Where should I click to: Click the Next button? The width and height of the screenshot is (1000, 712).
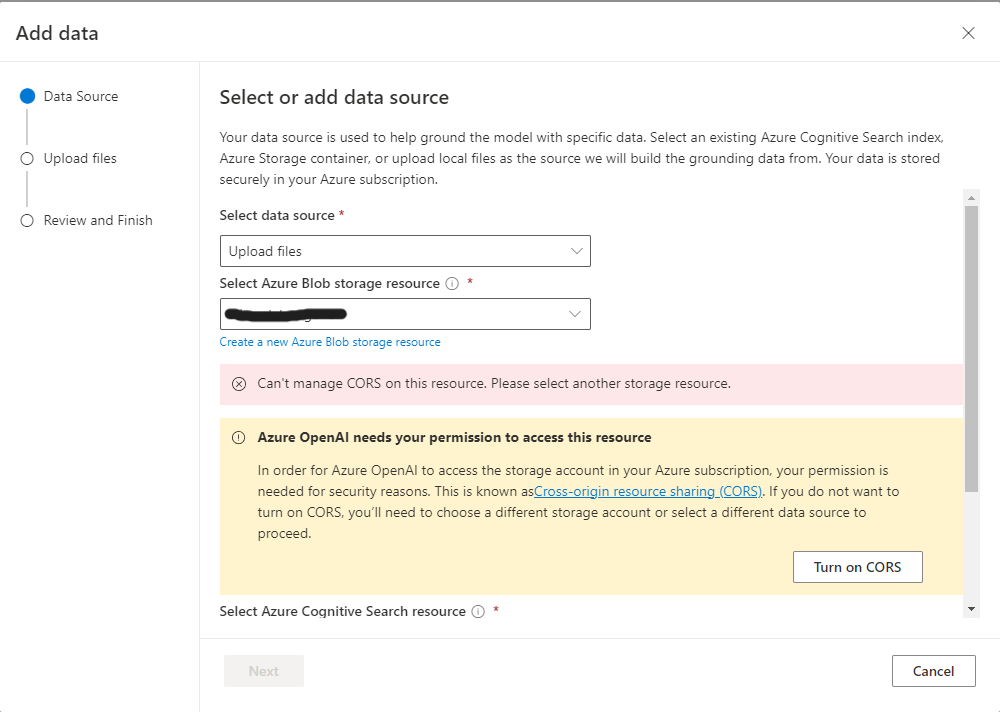pyautogui.click(x=264, y=671)
